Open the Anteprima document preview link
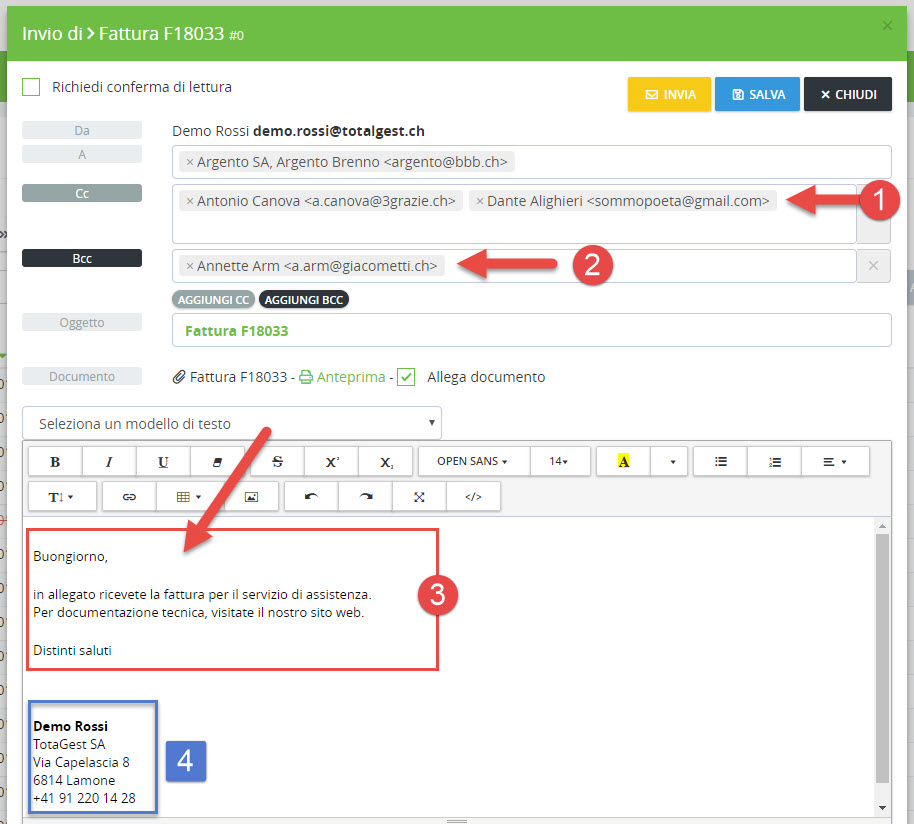The image size is (914, 824). pos(350,377)
